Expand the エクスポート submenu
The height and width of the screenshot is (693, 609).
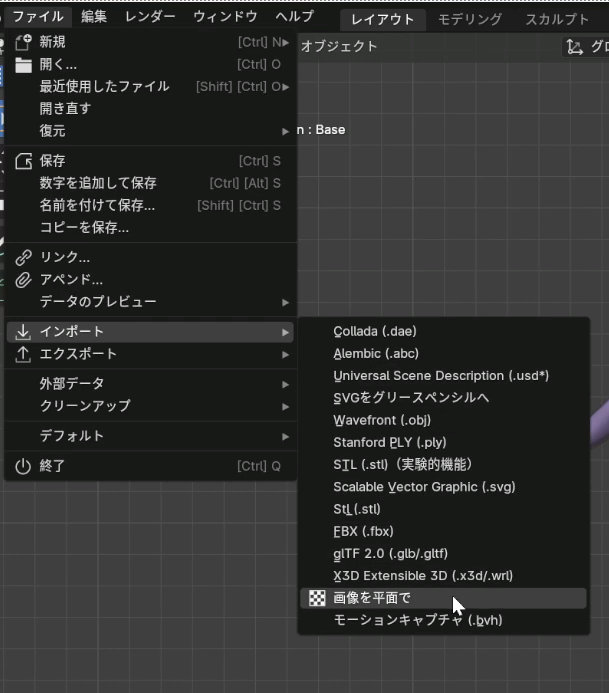point(150,354)
